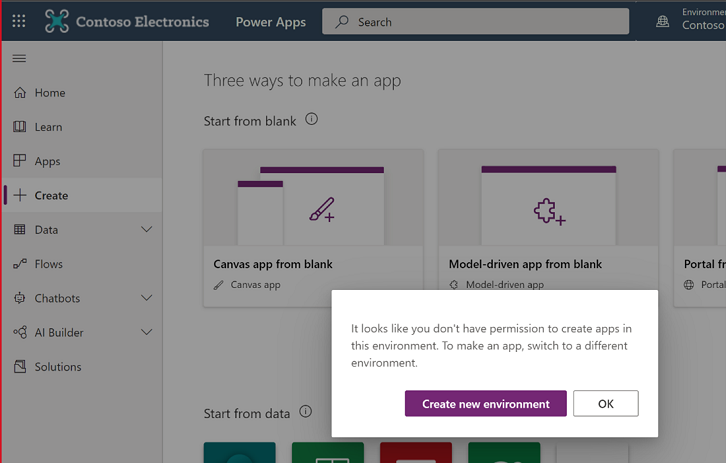Open the Portal from blank card

pyautogui.click(x=700, y=228)
